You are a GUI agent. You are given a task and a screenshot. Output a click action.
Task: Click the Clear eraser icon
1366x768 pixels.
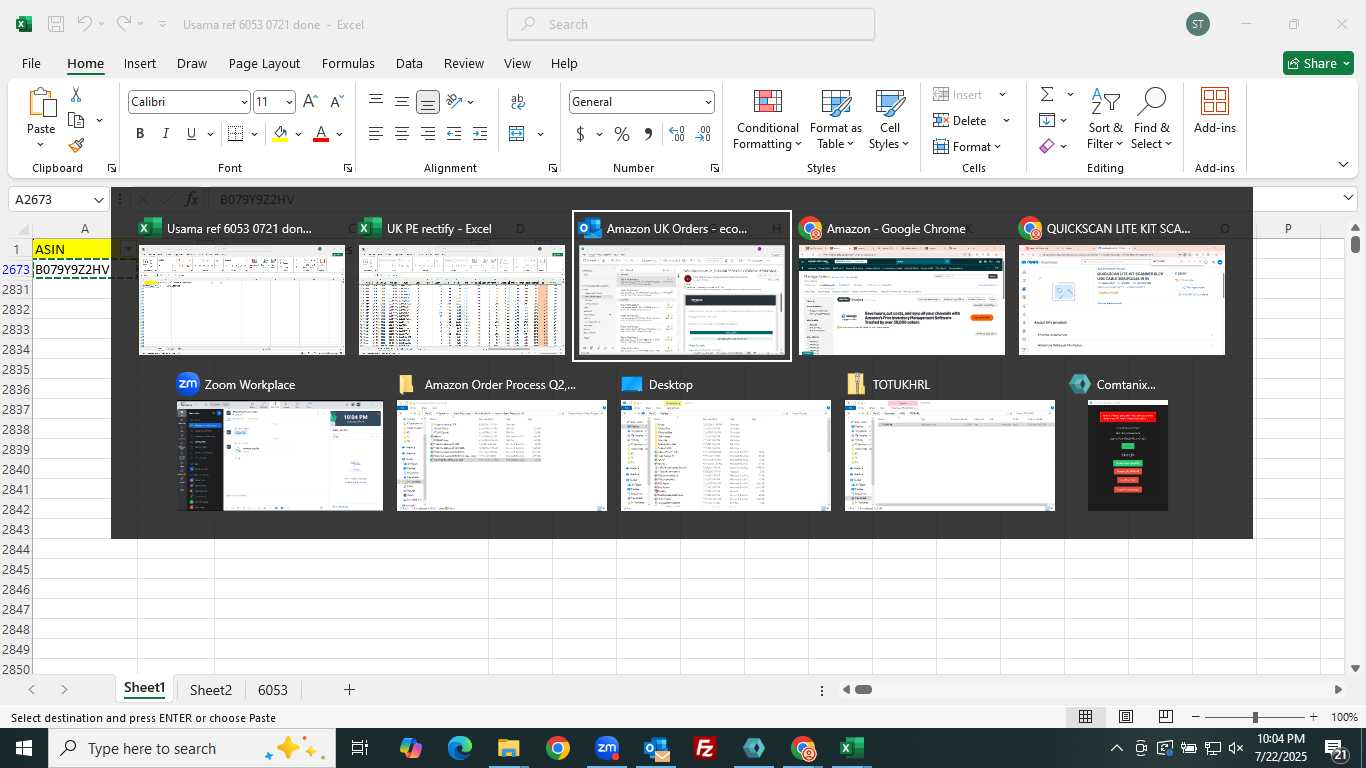[1047, 146]
